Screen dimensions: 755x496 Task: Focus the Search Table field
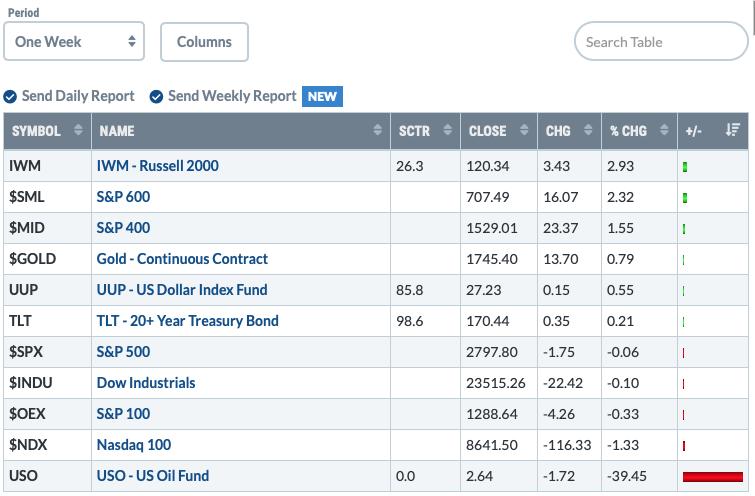tap(661, 41)
